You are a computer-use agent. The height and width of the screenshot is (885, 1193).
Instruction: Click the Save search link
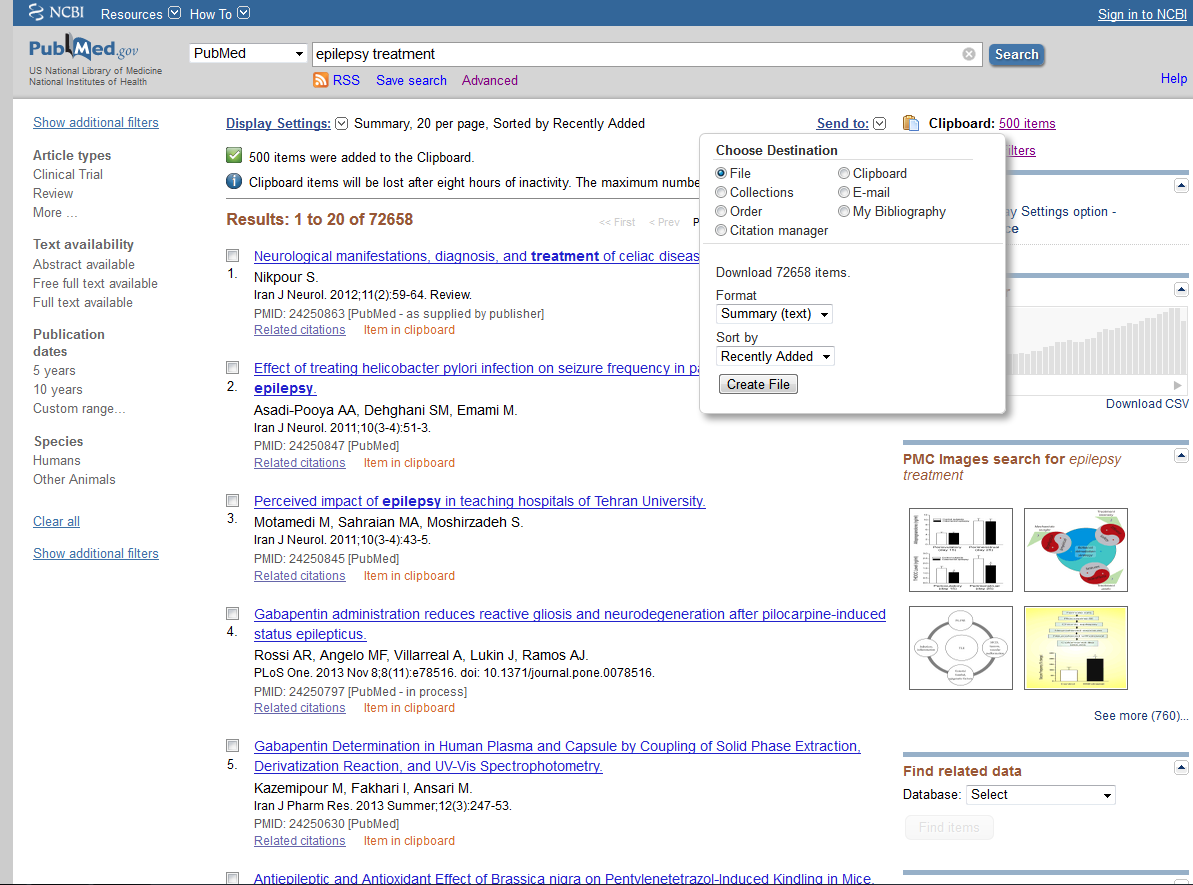[x=412, y=81]
